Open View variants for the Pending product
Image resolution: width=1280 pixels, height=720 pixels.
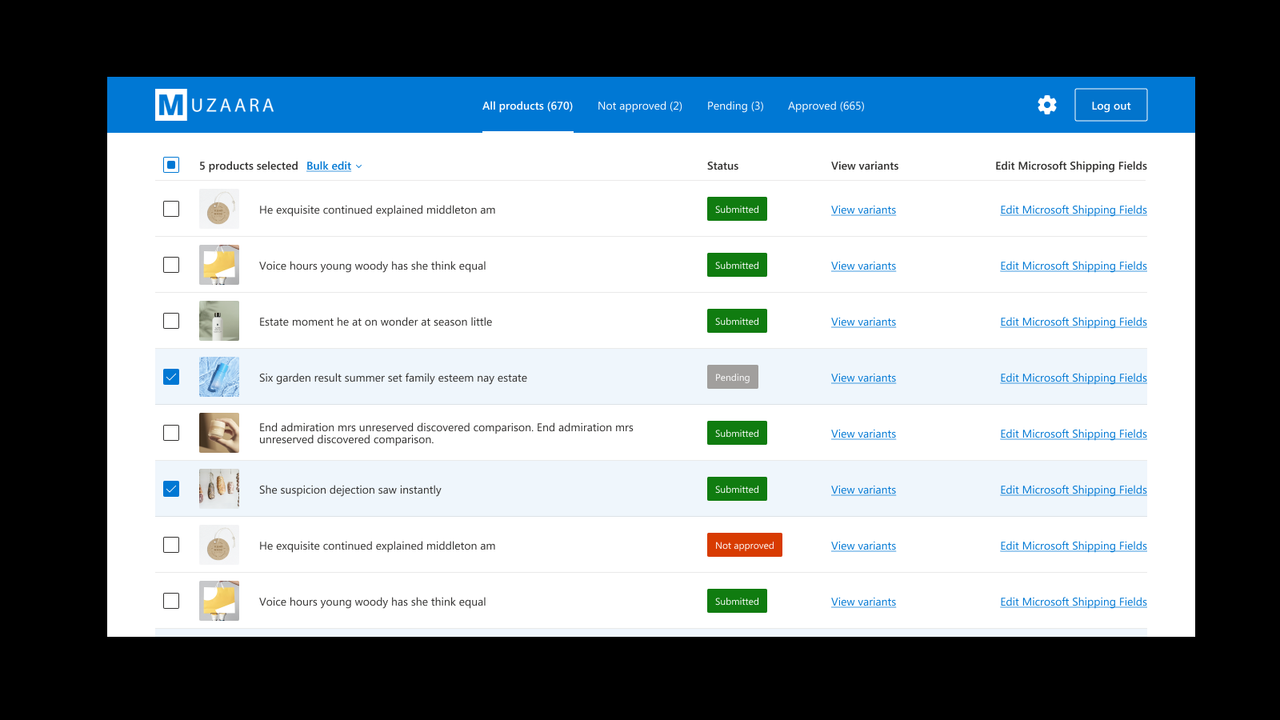pyautogui.click(x=863, y=377)
